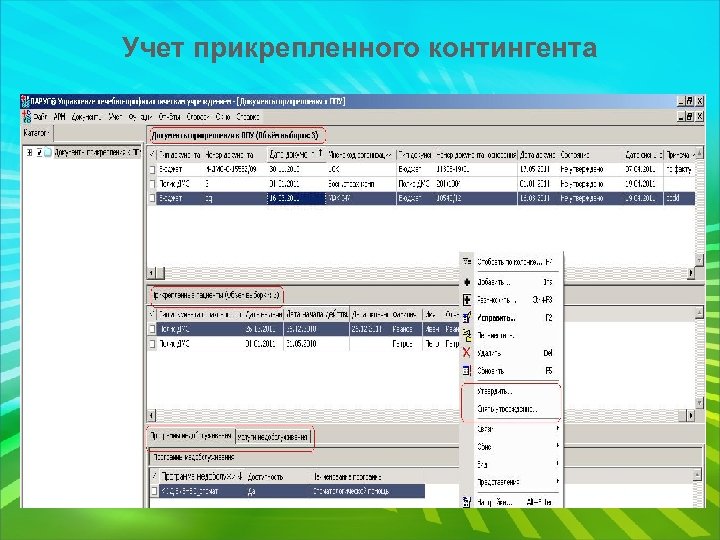The height and width of the screenshot is (540, 720).
Task: Switch to Программы медобслуживания tab
Action: (191, 436)
